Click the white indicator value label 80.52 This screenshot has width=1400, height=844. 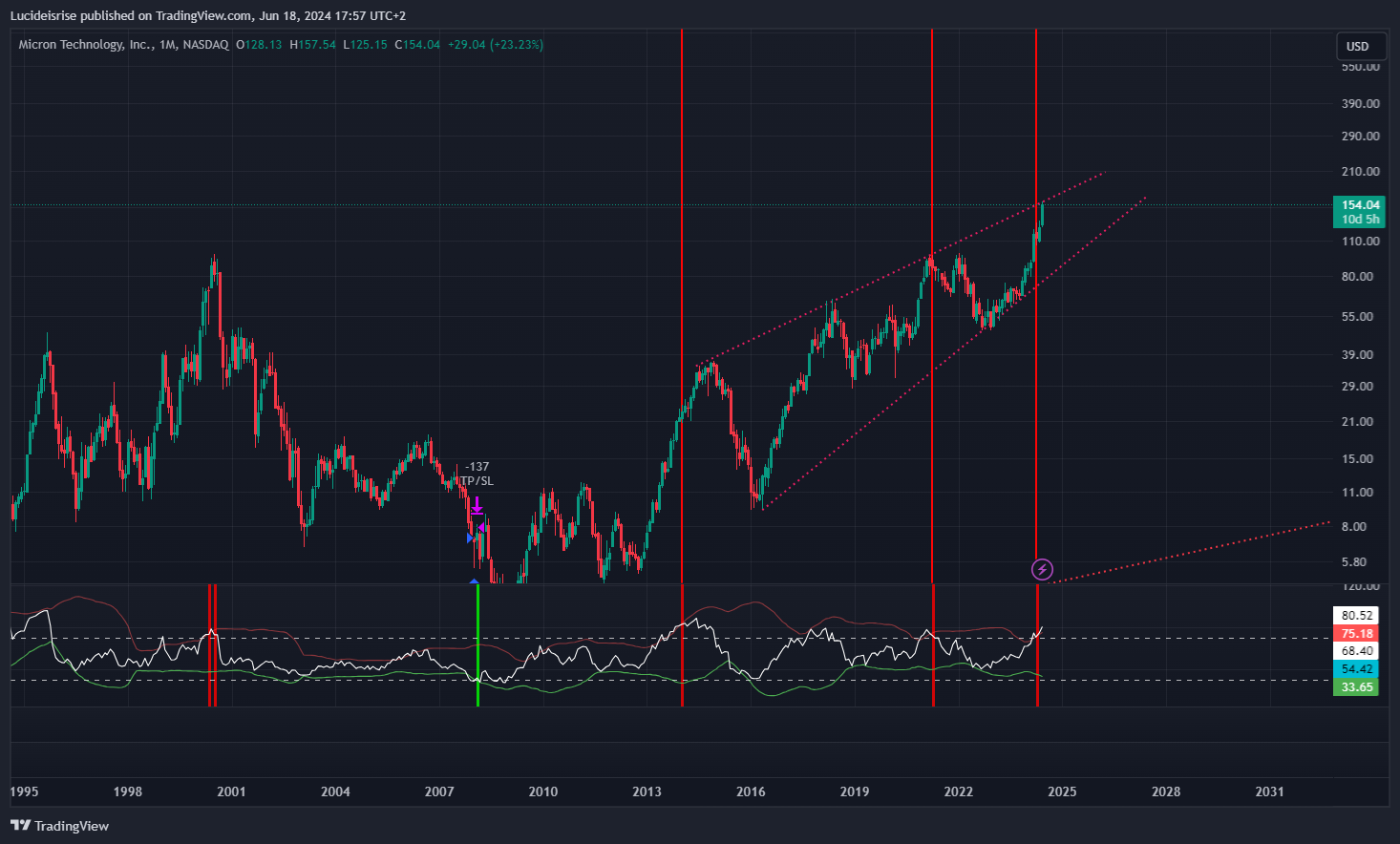(x=1357, y=616)
